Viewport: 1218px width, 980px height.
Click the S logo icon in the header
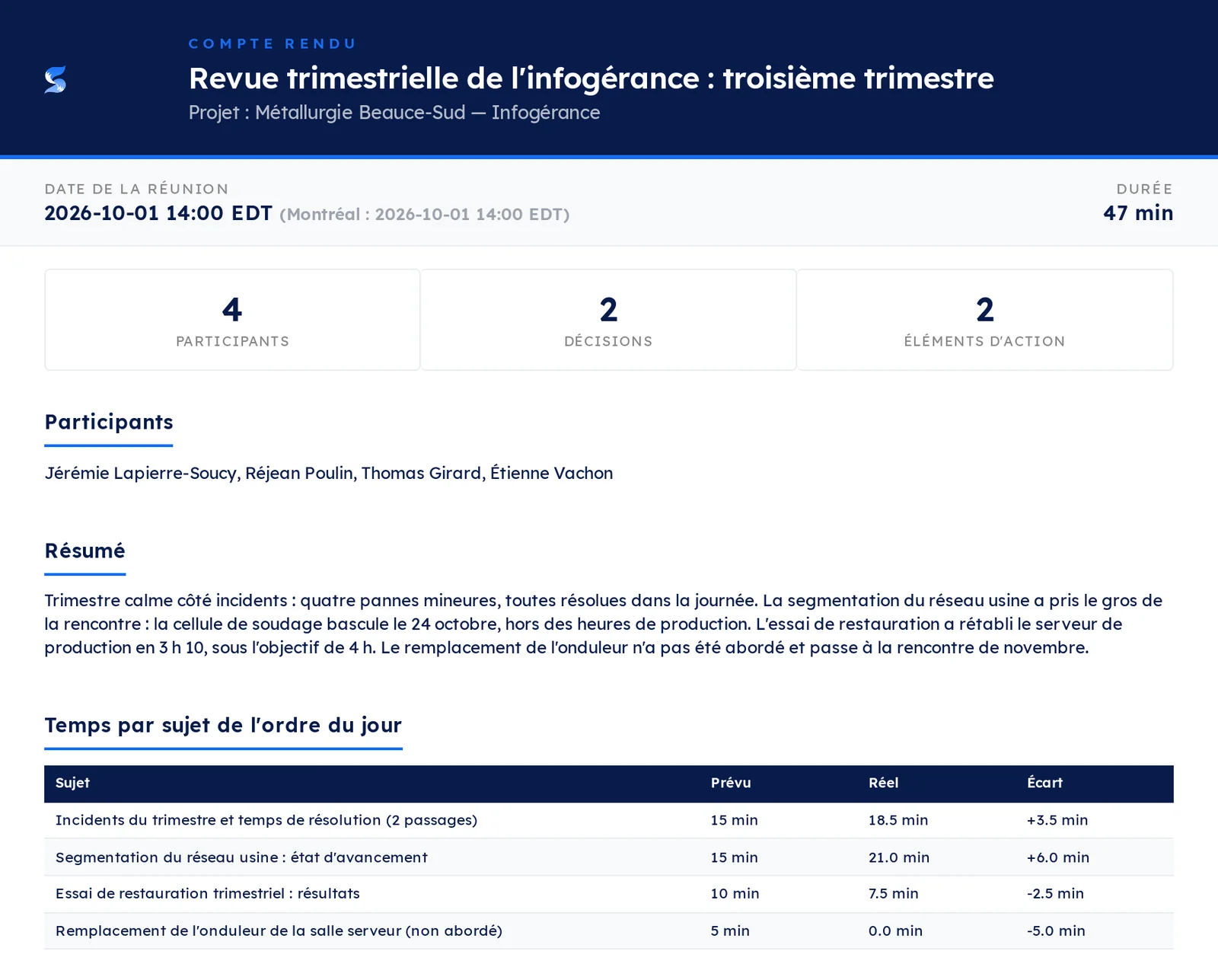[56, 79]
